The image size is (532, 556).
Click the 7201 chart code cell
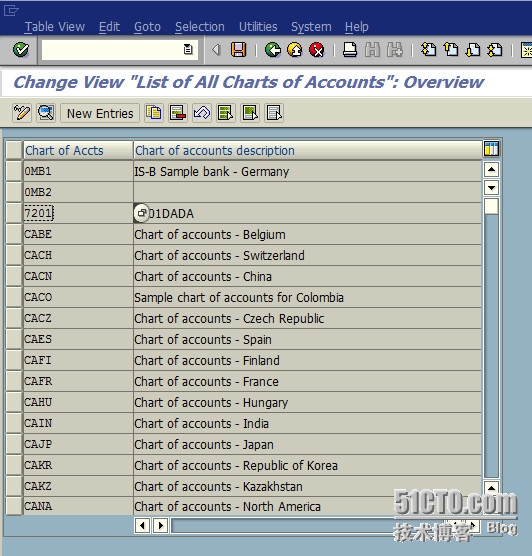click(78, 213)
